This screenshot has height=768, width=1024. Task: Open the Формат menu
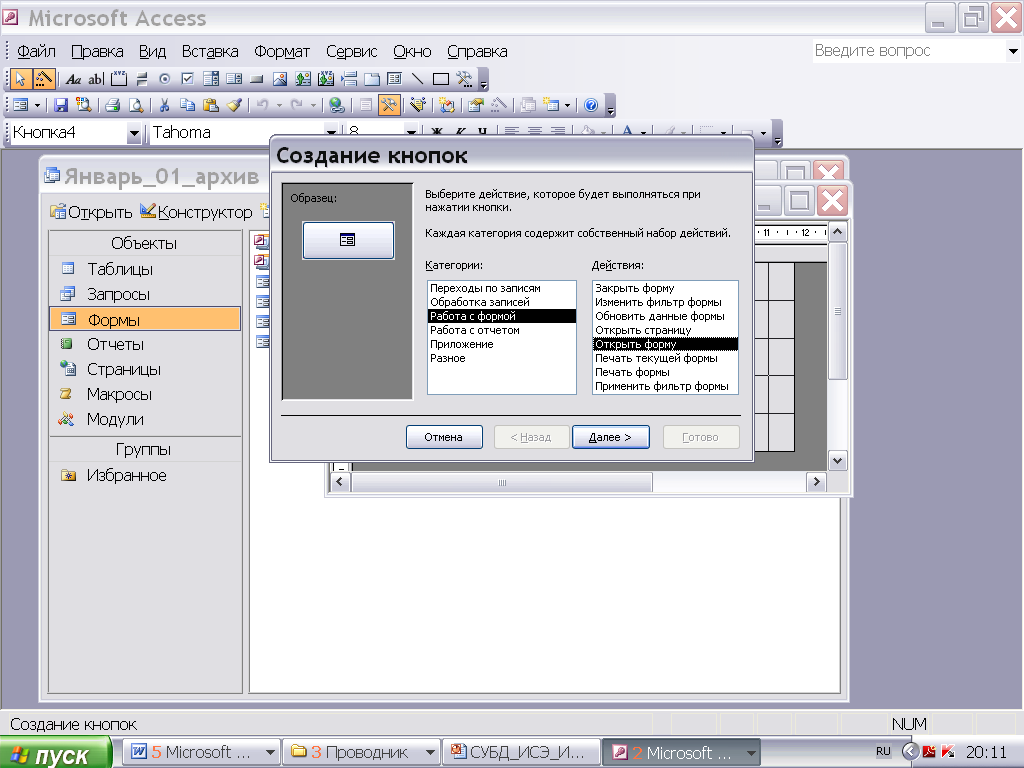(281, 52)
